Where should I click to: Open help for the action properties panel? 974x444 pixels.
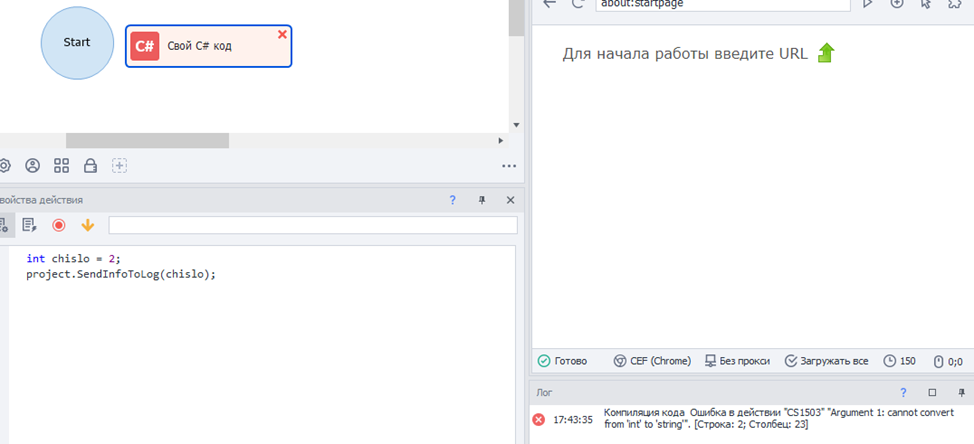click(x=452, y=200)
